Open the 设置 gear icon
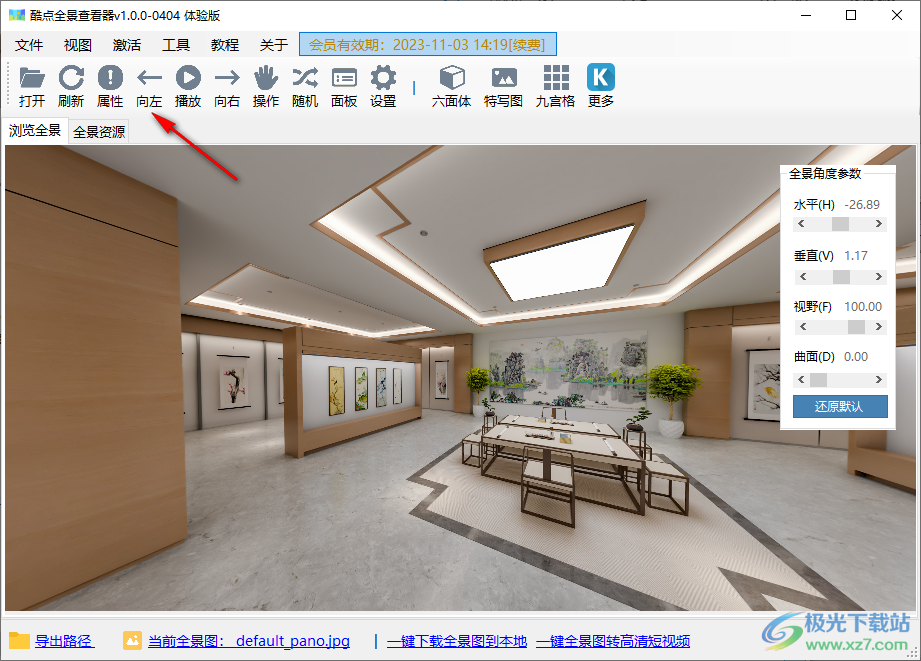The height and width of the screenshot is (661, 921). (383, 78)
